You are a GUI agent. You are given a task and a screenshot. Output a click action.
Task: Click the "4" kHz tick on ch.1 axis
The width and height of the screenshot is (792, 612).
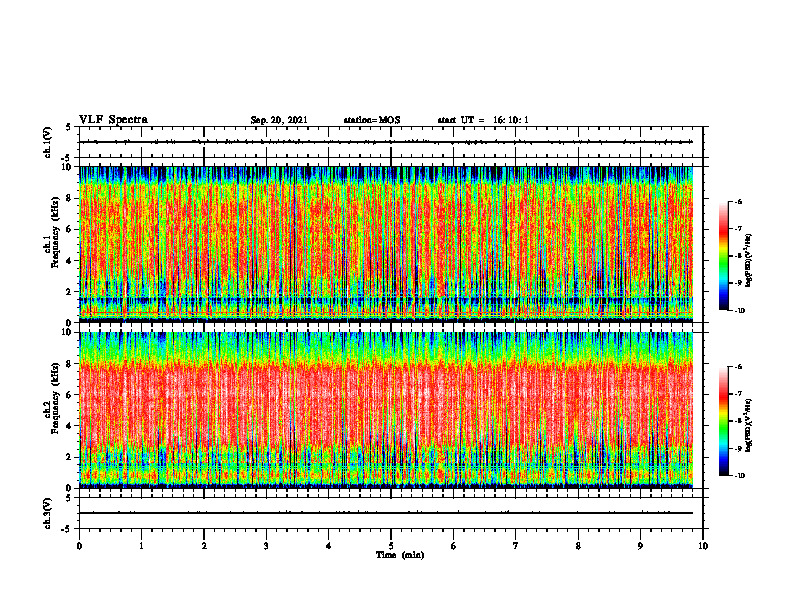[70, 261]
